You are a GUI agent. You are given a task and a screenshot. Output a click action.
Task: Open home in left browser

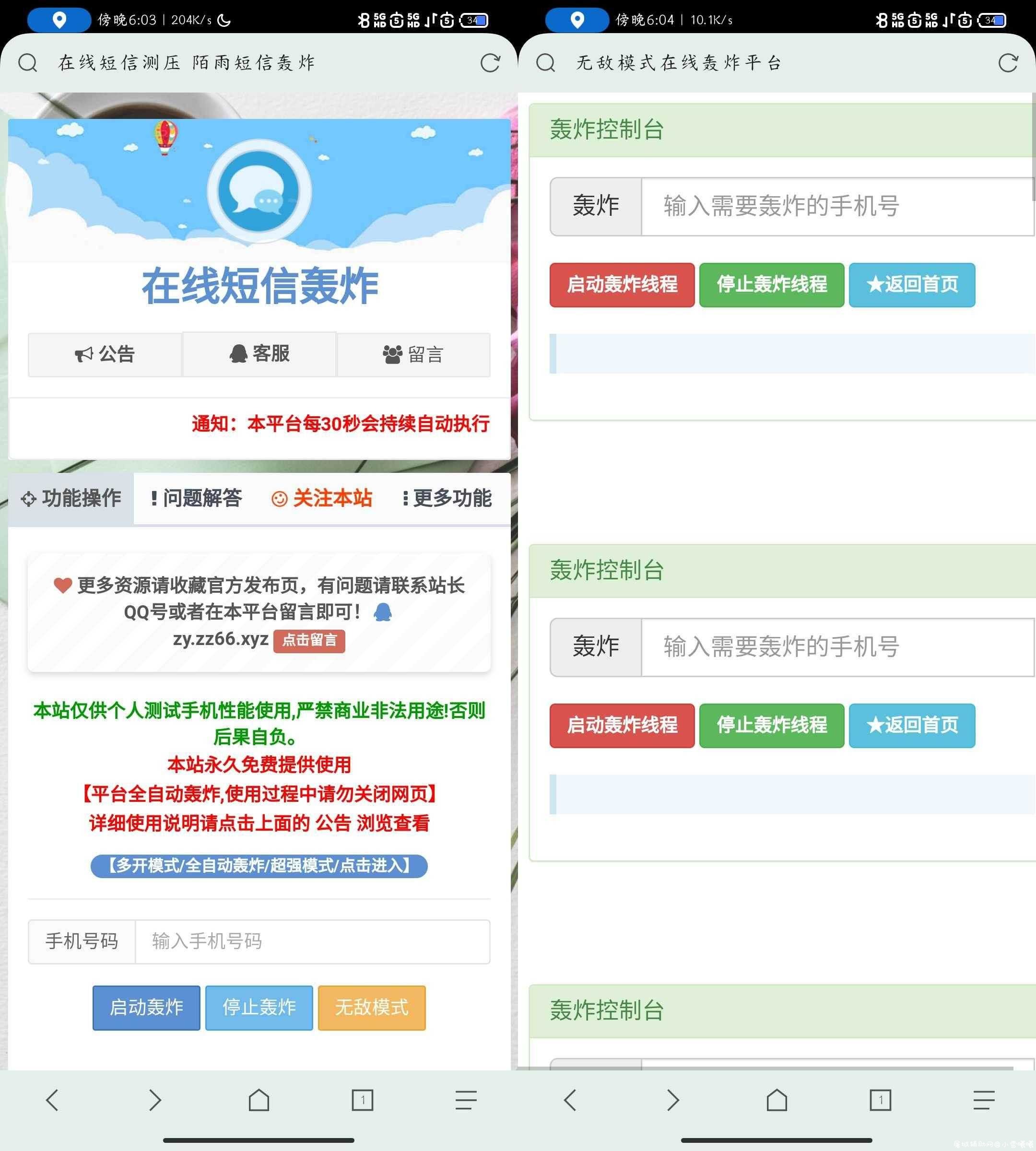[x=259, y=1100]
